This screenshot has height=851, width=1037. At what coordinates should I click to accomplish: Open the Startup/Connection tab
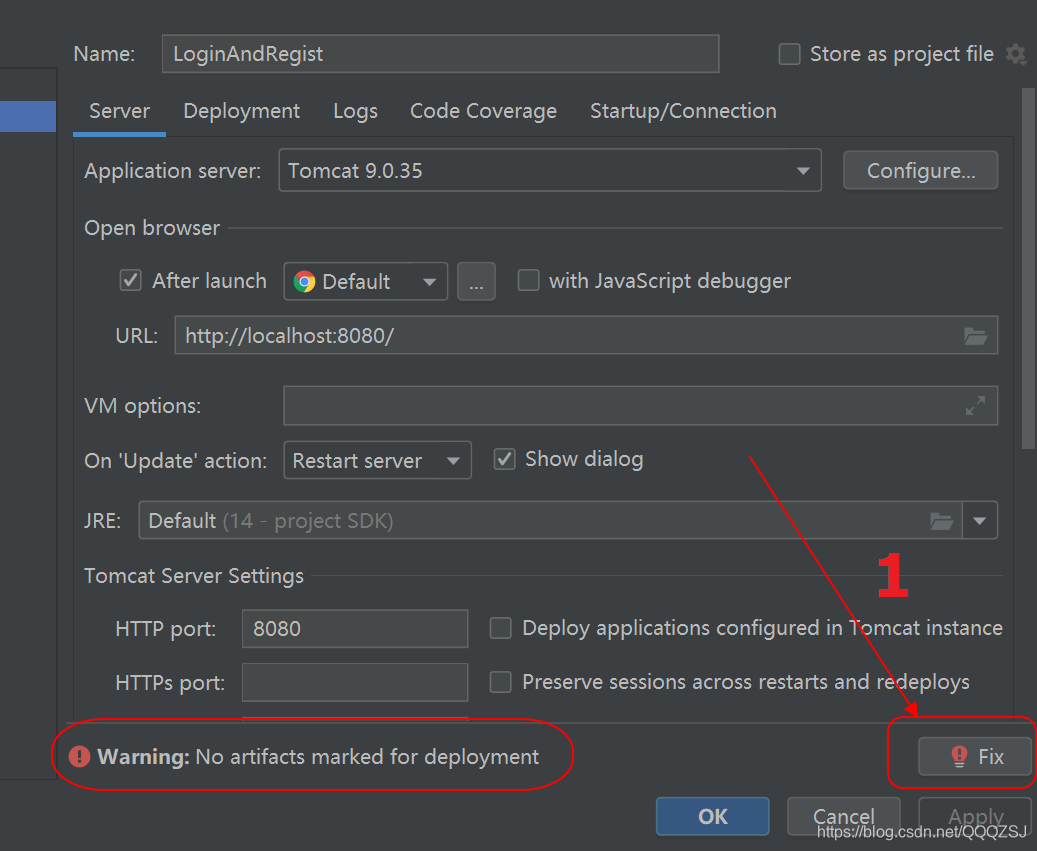click(x=683, y=111)
